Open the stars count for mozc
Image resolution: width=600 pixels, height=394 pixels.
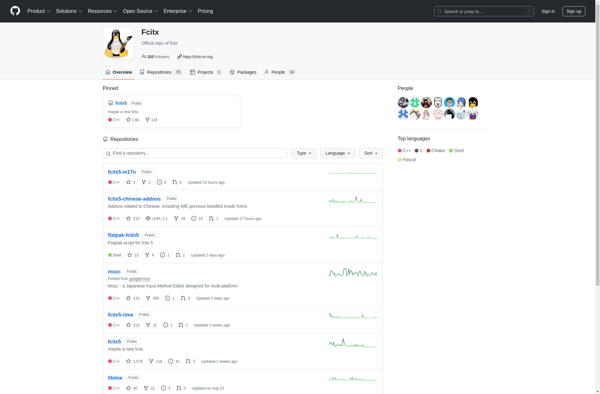pyautogui.click(x=133, y=298)
